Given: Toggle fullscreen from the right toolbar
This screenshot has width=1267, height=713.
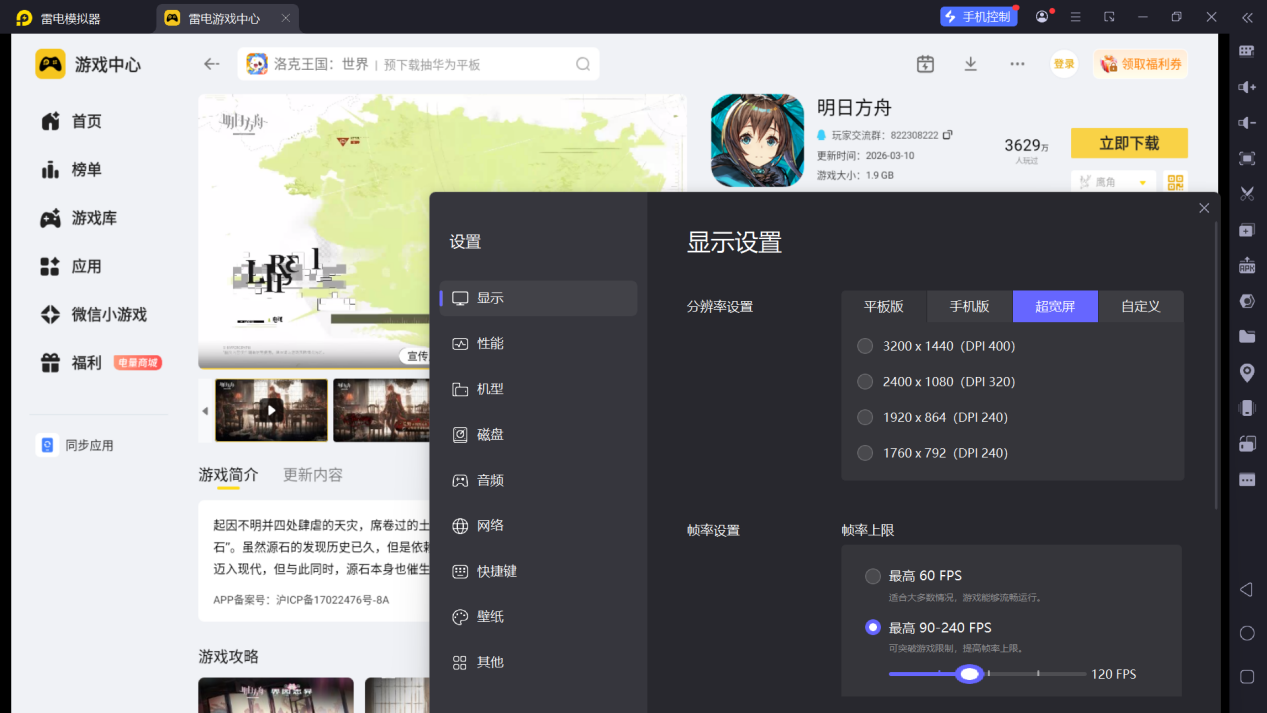Looking at the screenshot, I should tap(1246, 158).
